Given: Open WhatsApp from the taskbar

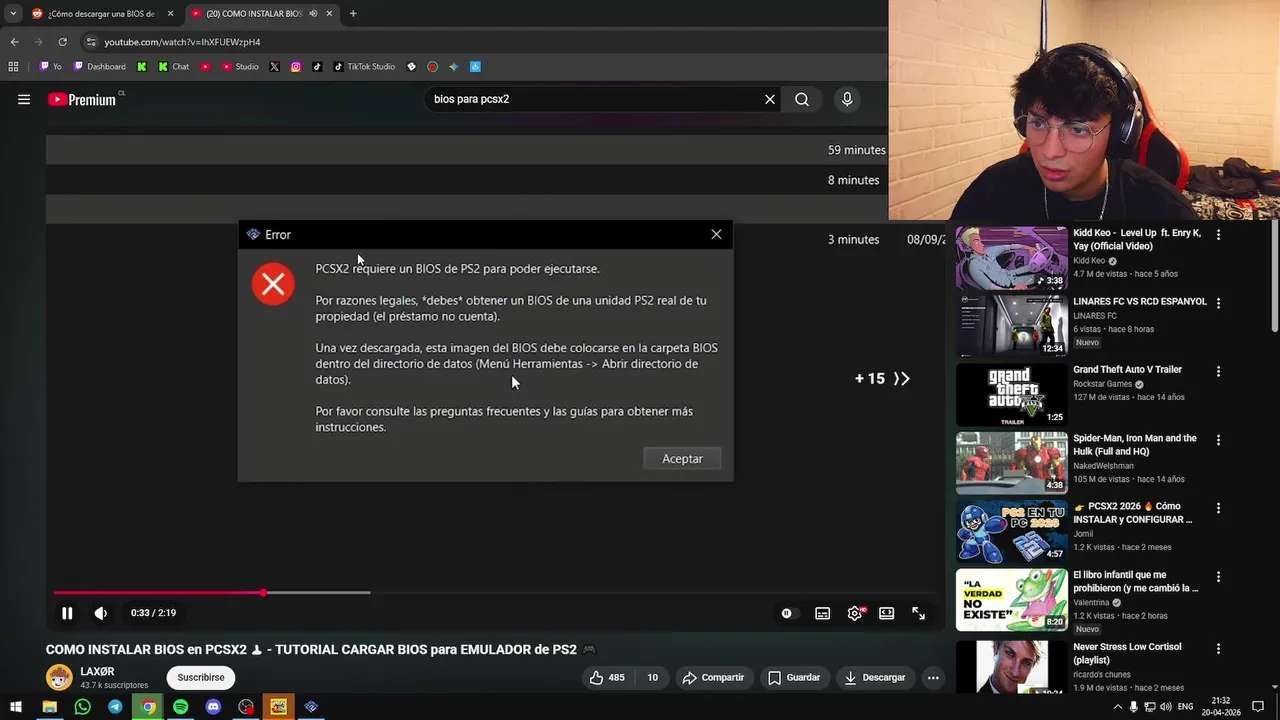Looking at the screenshot, I should (82, 707).
